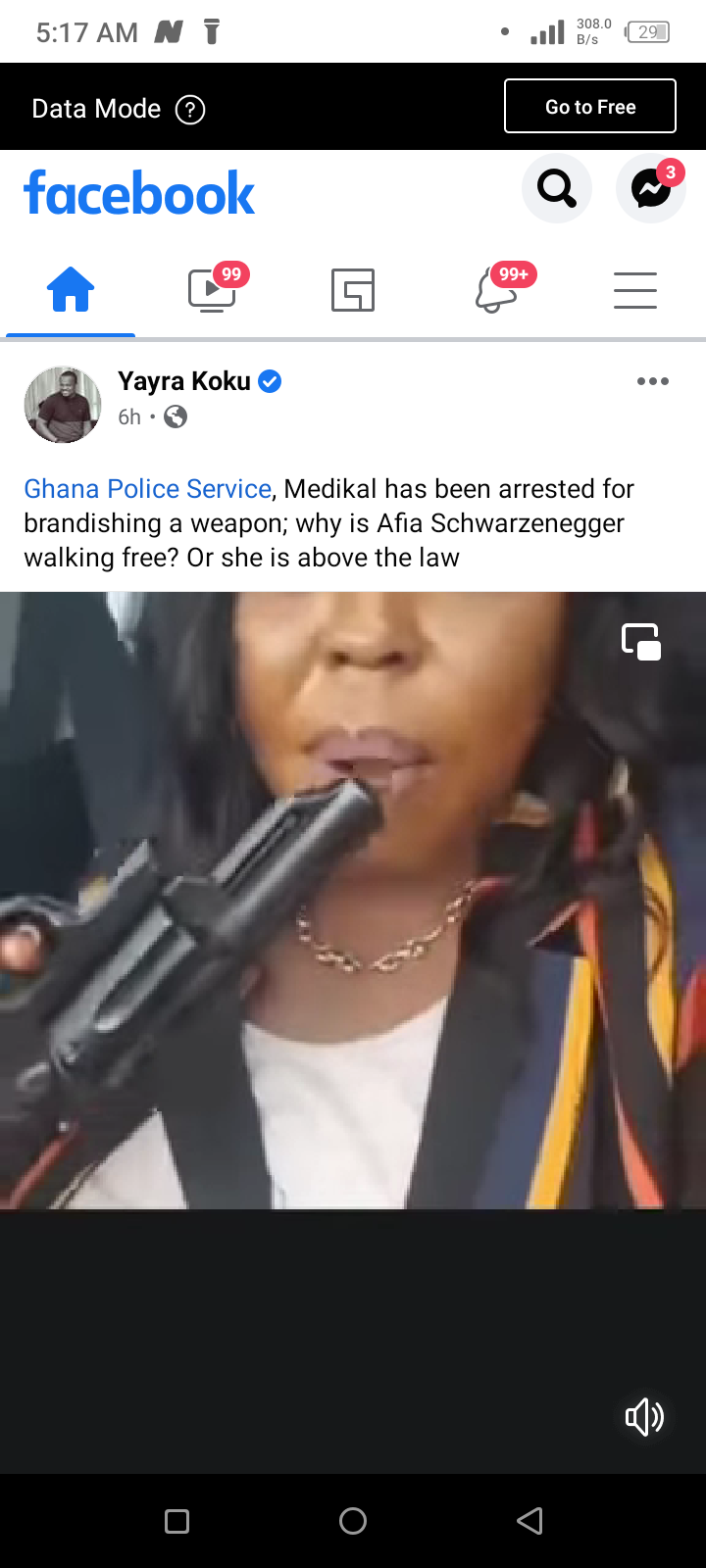
Task: Click the Go to Free button
Action: [x=590, y=106]
